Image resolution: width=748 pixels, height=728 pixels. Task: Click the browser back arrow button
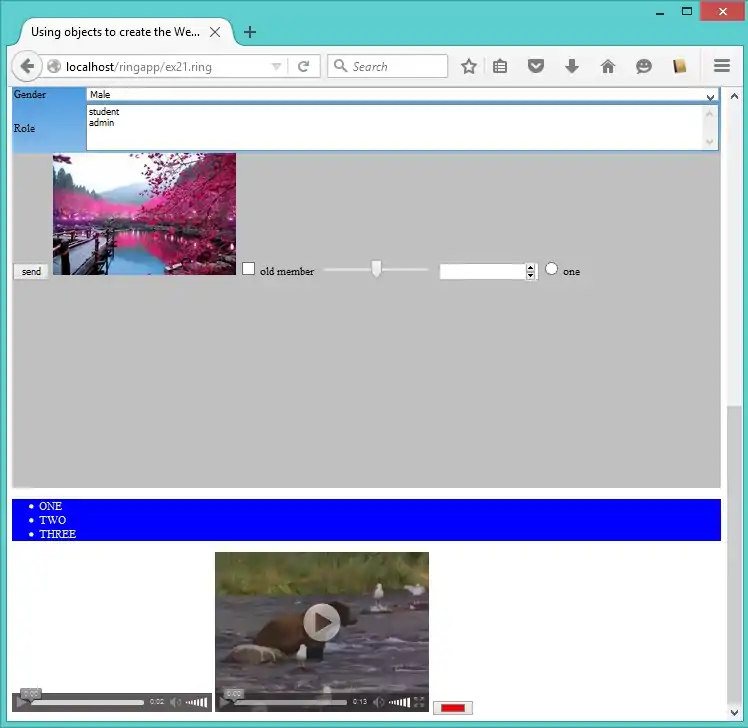[27, 67]
